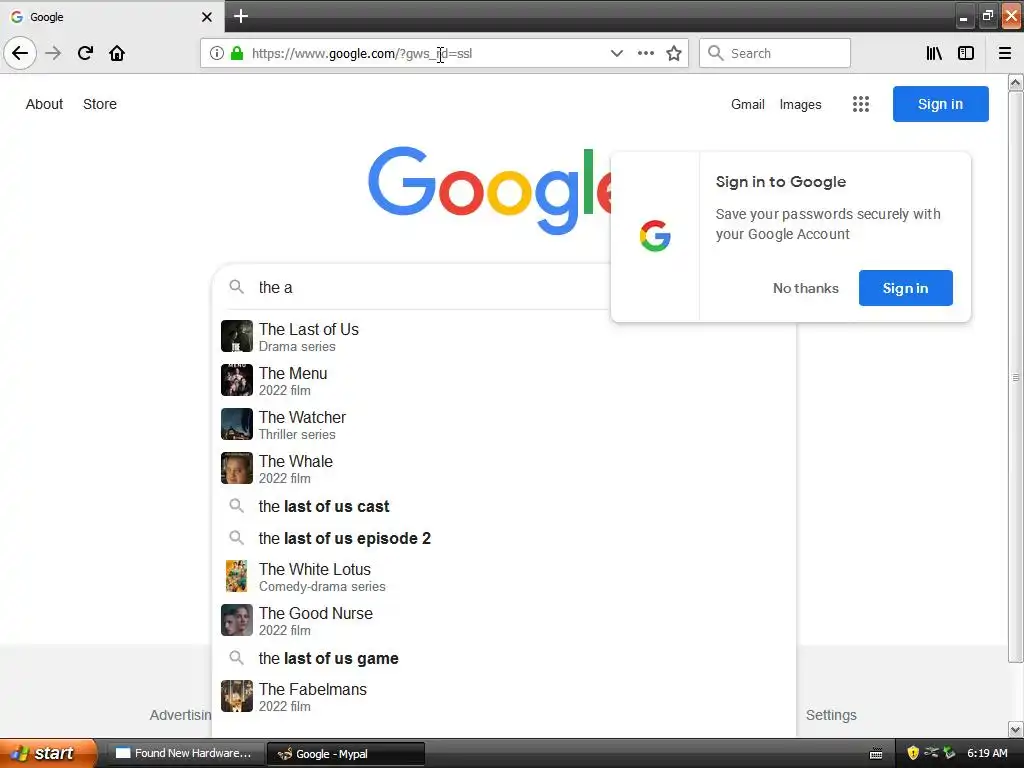The width and height of the screenshot is (1024, 768).
Task: Click the on-screen keyboard tray icon
Action: pyautogui.click(x=876, y=754)
